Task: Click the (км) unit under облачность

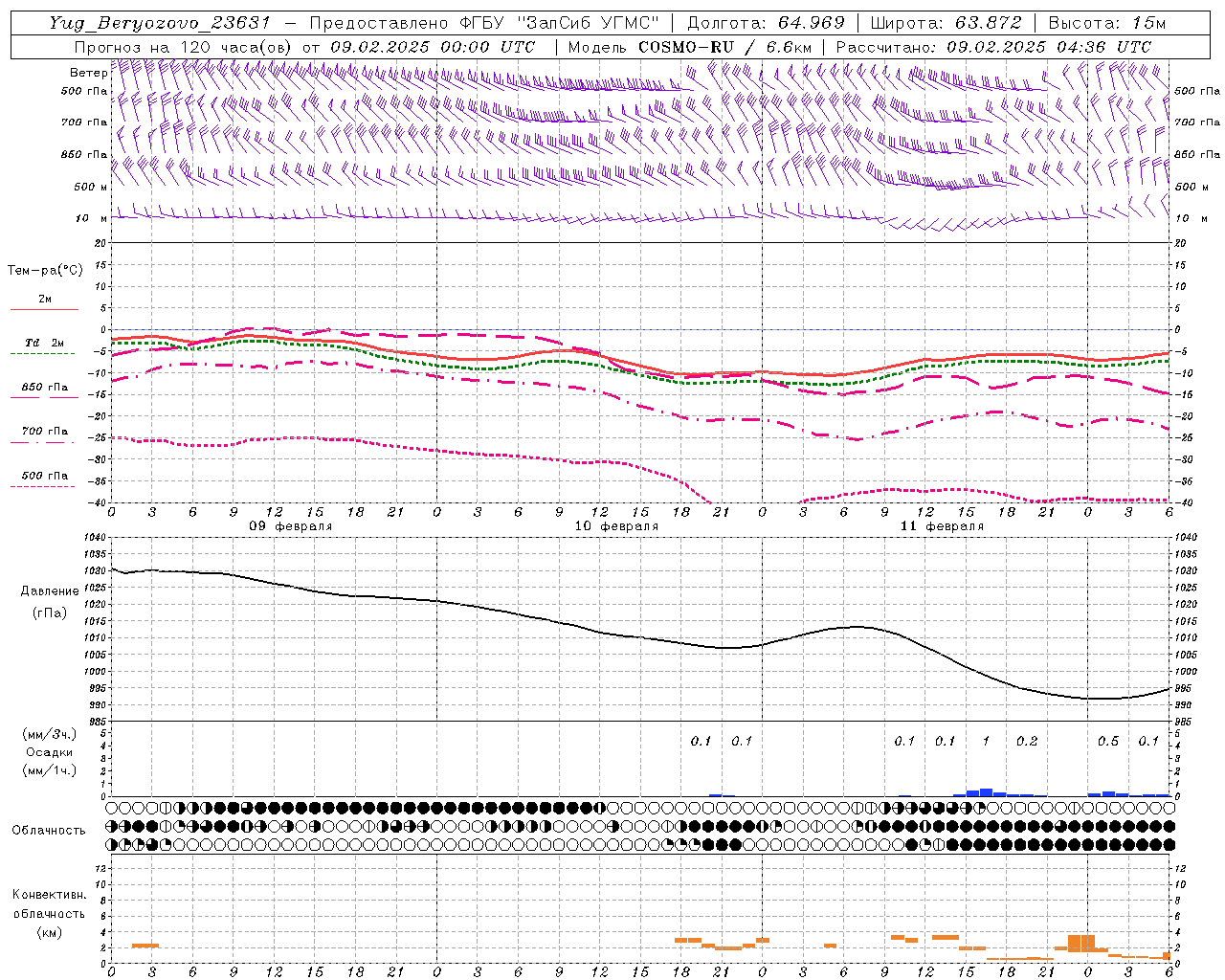Action: click(49, 932)
